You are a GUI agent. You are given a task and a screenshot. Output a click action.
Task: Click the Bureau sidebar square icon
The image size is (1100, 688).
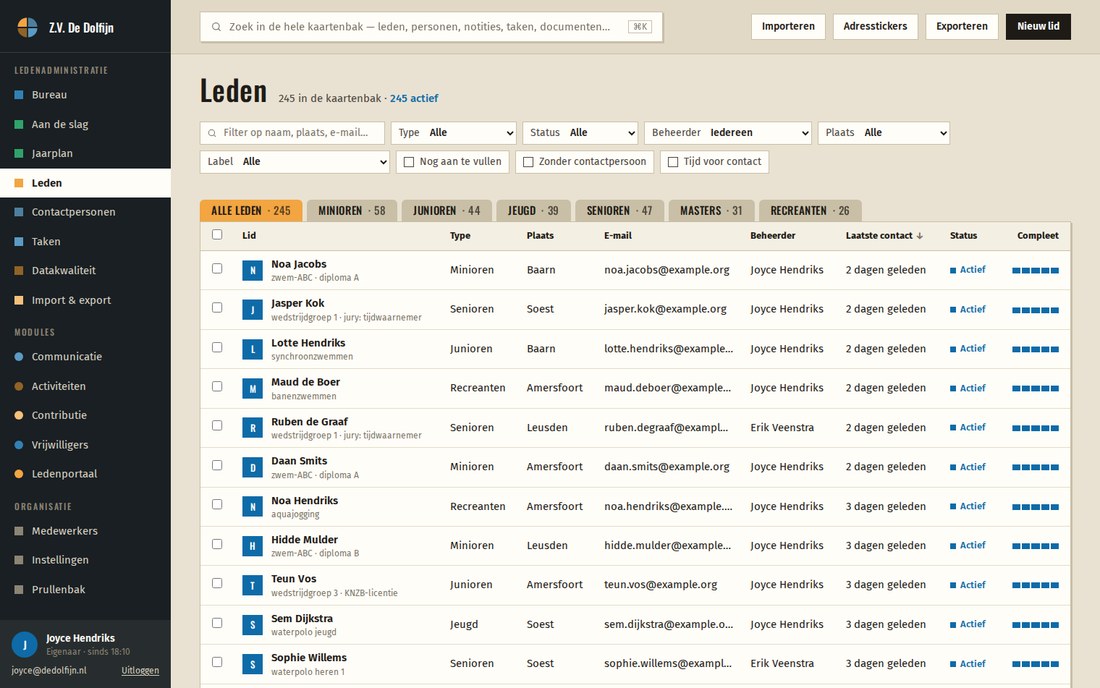[x=19, y=95]
